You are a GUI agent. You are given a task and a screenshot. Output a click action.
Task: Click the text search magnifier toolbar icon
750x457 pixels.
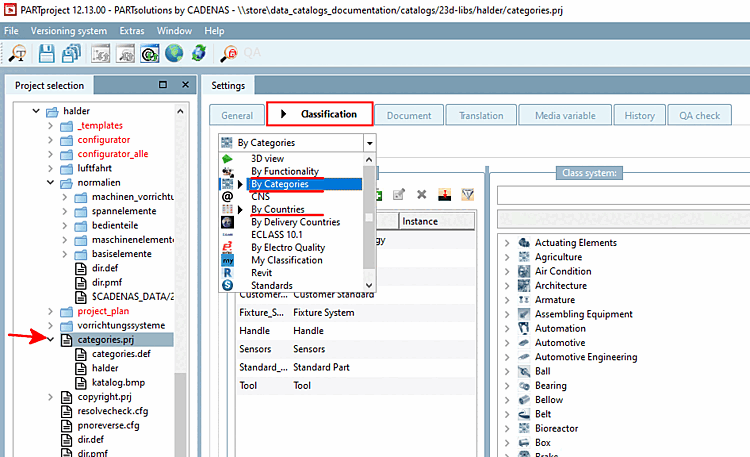pos(17,54)
